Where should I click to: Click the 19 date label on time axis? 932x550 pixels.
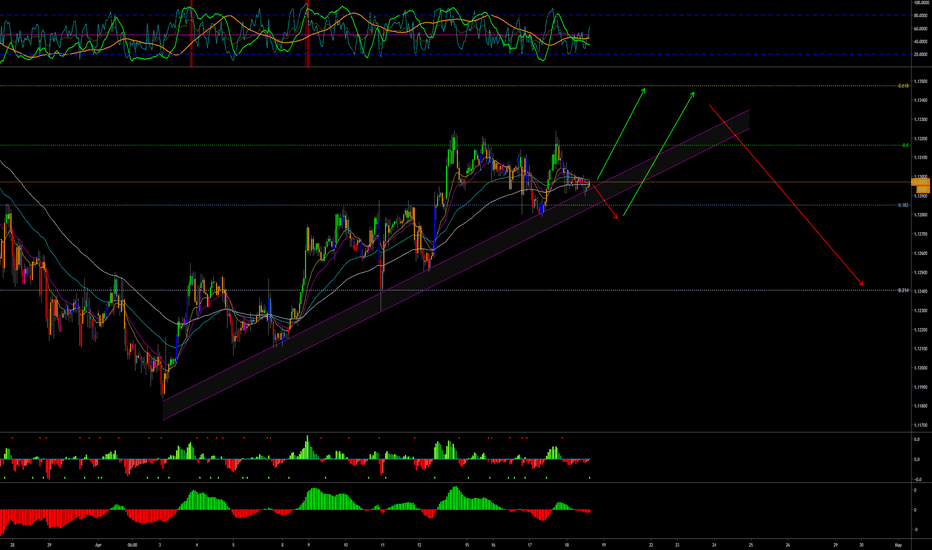pyautogui.click(x=603, y=545)
